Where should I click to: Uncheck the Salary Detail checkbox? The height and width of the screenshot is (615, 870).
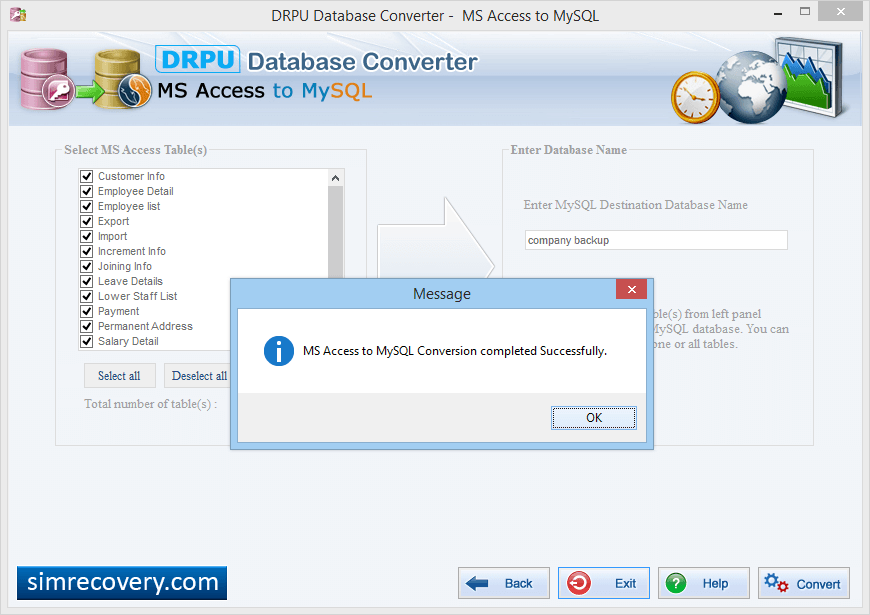[87, 341]
